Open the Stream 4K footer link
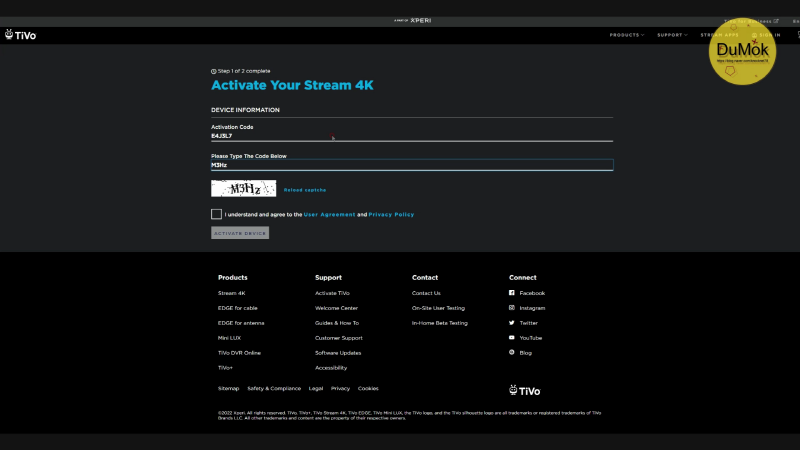This screenshot has height=450, width=800. 232,293
